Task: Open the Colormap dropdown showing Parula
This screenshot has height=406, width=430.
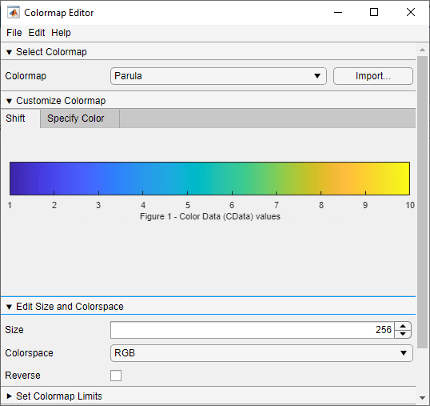Action: pyautogui.click(x=218, y=76)
